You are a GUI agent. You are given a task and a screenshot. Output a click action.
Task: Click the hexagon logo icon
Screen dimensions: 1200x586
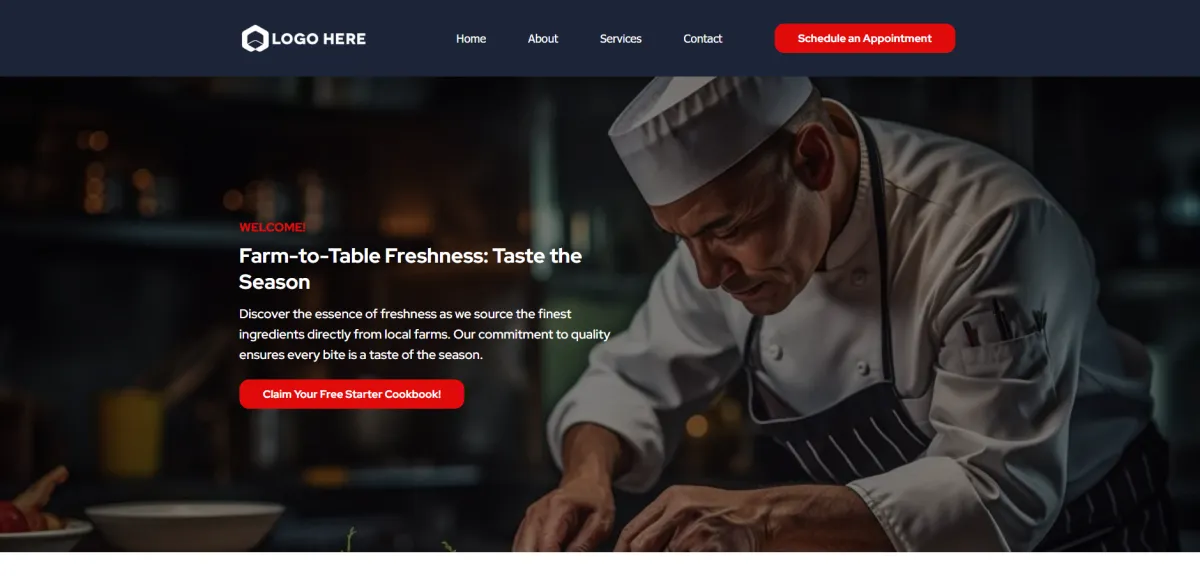[255, 39]
